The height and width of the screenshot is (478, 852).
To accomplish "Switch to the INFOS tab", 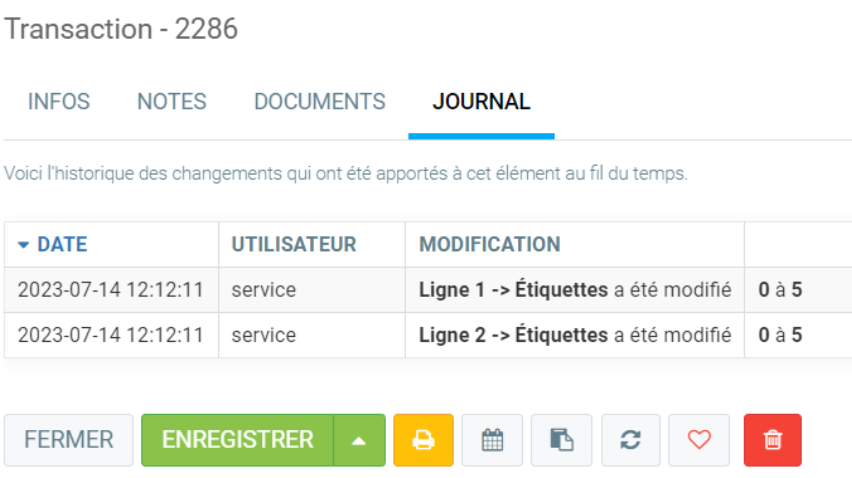I will click(x=59, y=102).
